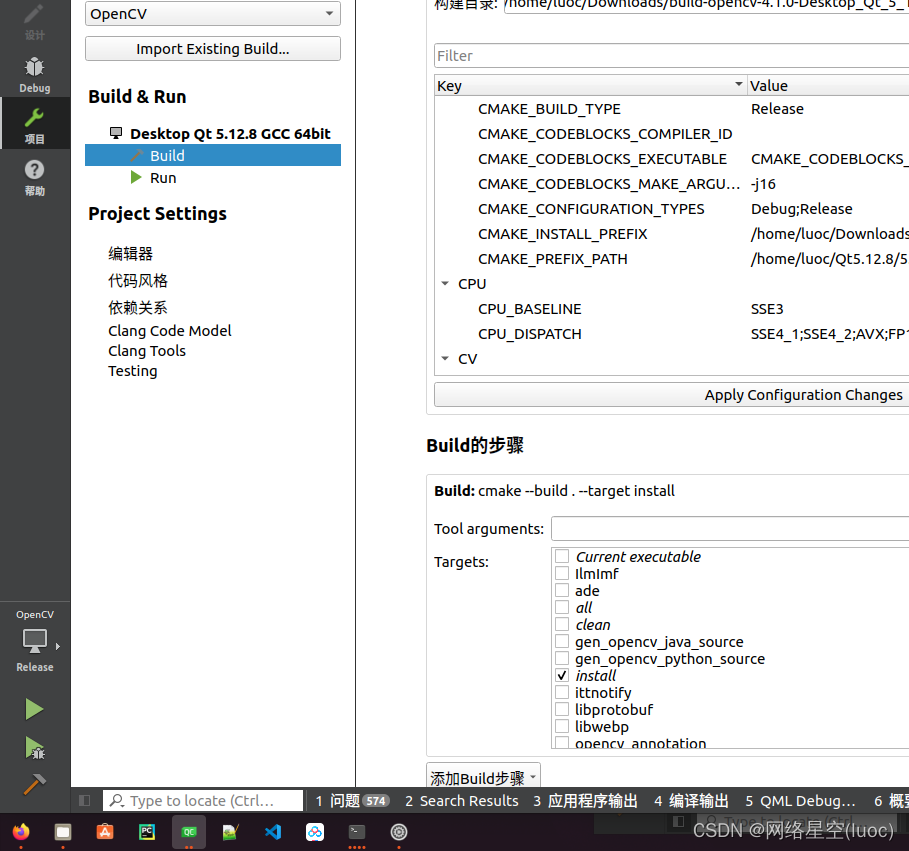Screen dimensions: 909x851
Task: Enable the all target
Action: [562, 608]
